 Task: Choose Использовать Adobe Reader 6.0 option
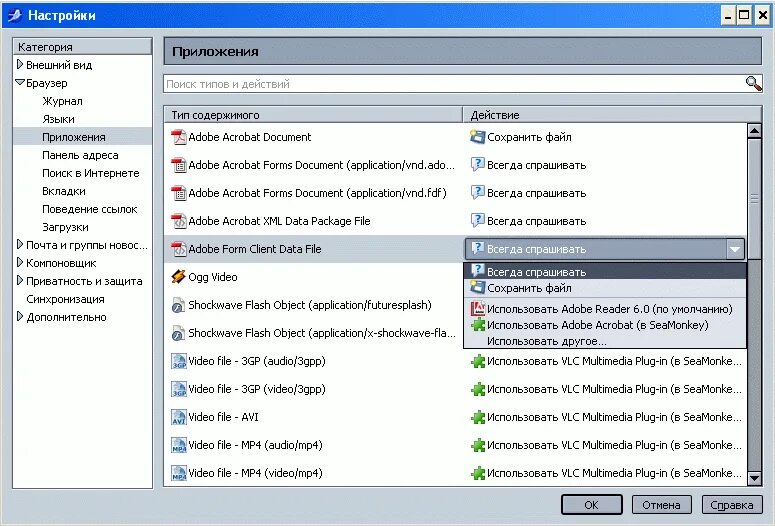click(604, 309)
